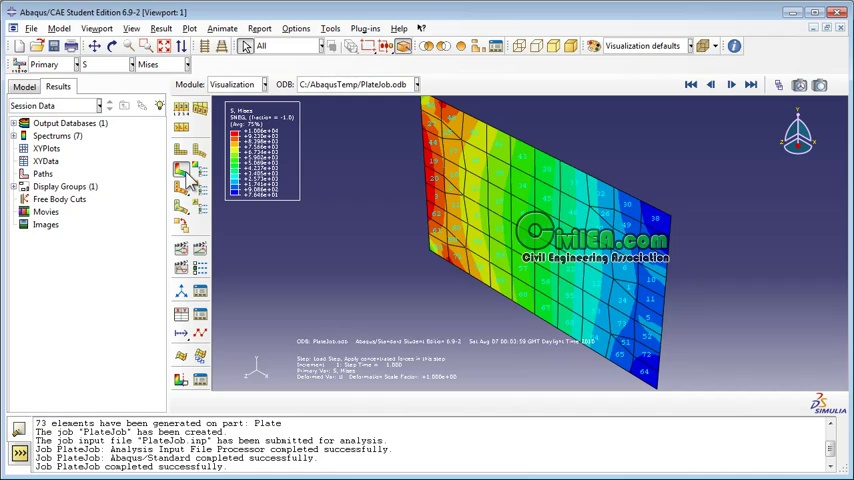Click the Save toolbar icon

click(x=54, y=46)
